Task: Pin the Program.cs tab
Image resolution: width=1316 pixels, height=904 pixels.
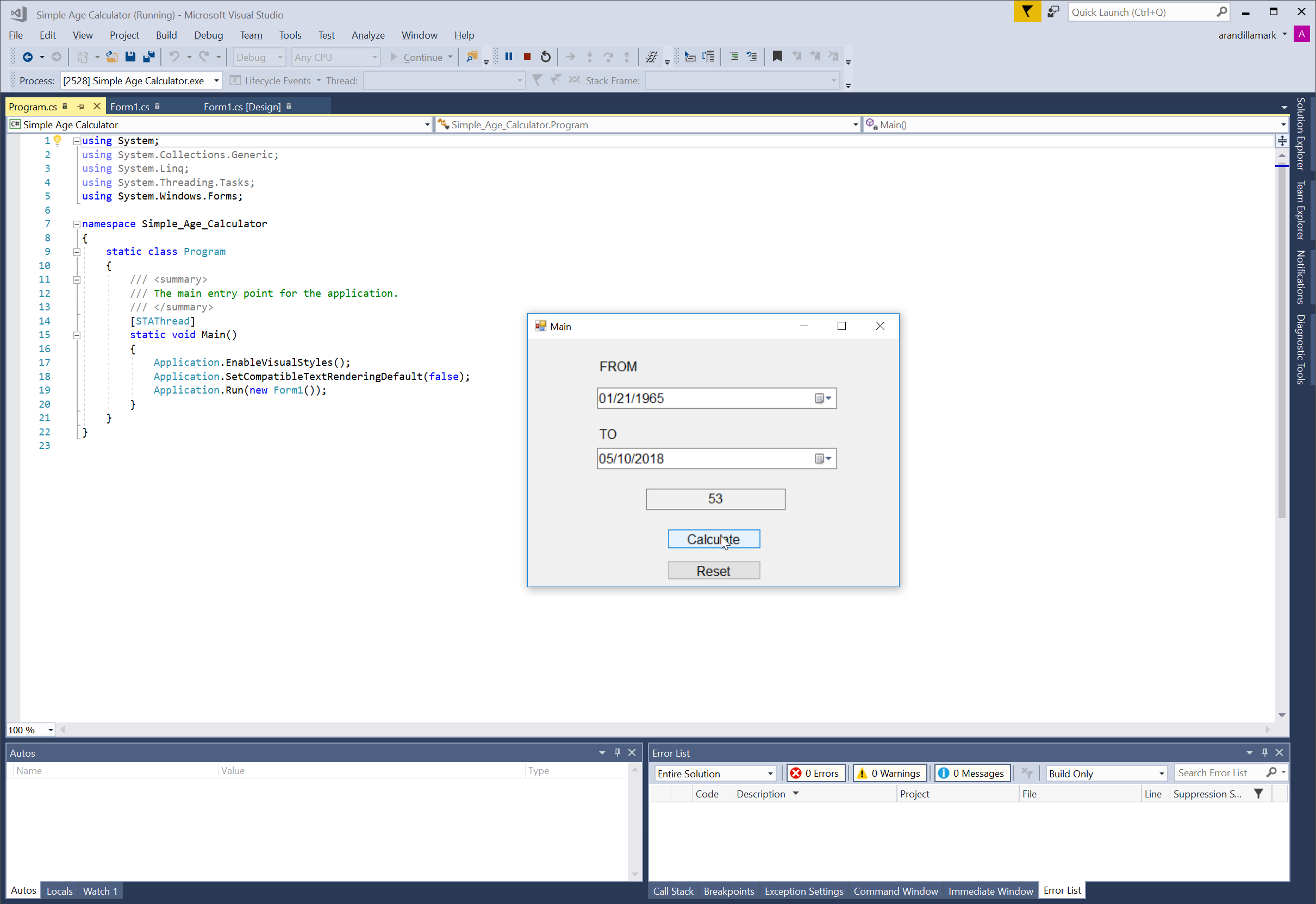Action: (80, 107)
